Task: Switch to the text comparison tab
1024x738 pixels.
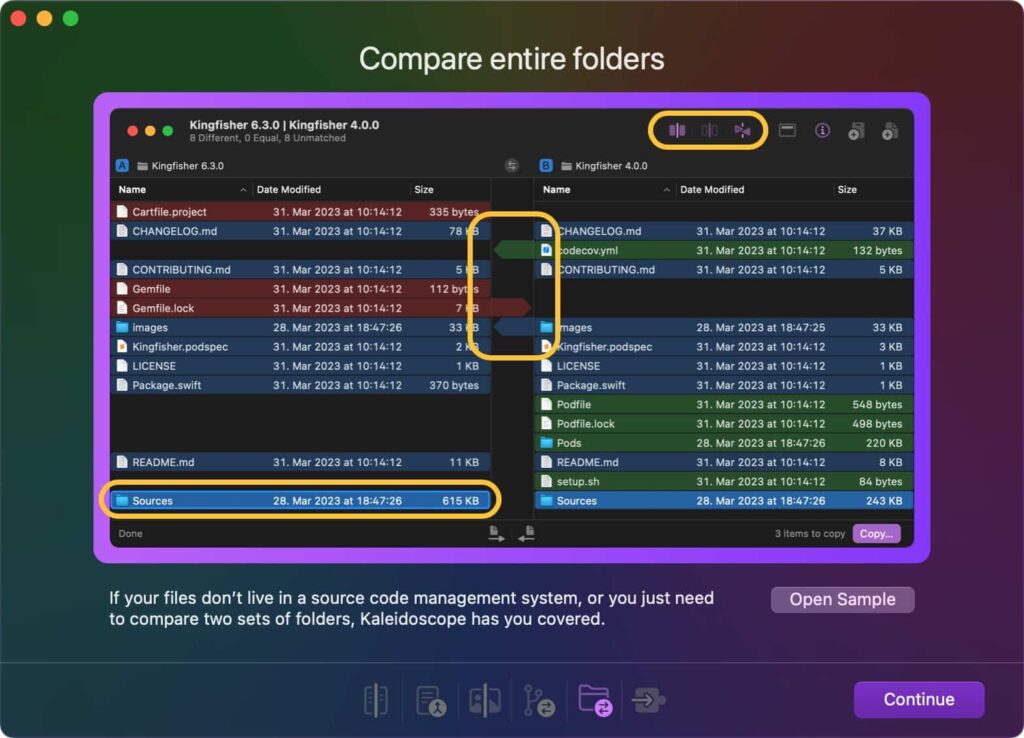Action: click(x=376, y=700)
